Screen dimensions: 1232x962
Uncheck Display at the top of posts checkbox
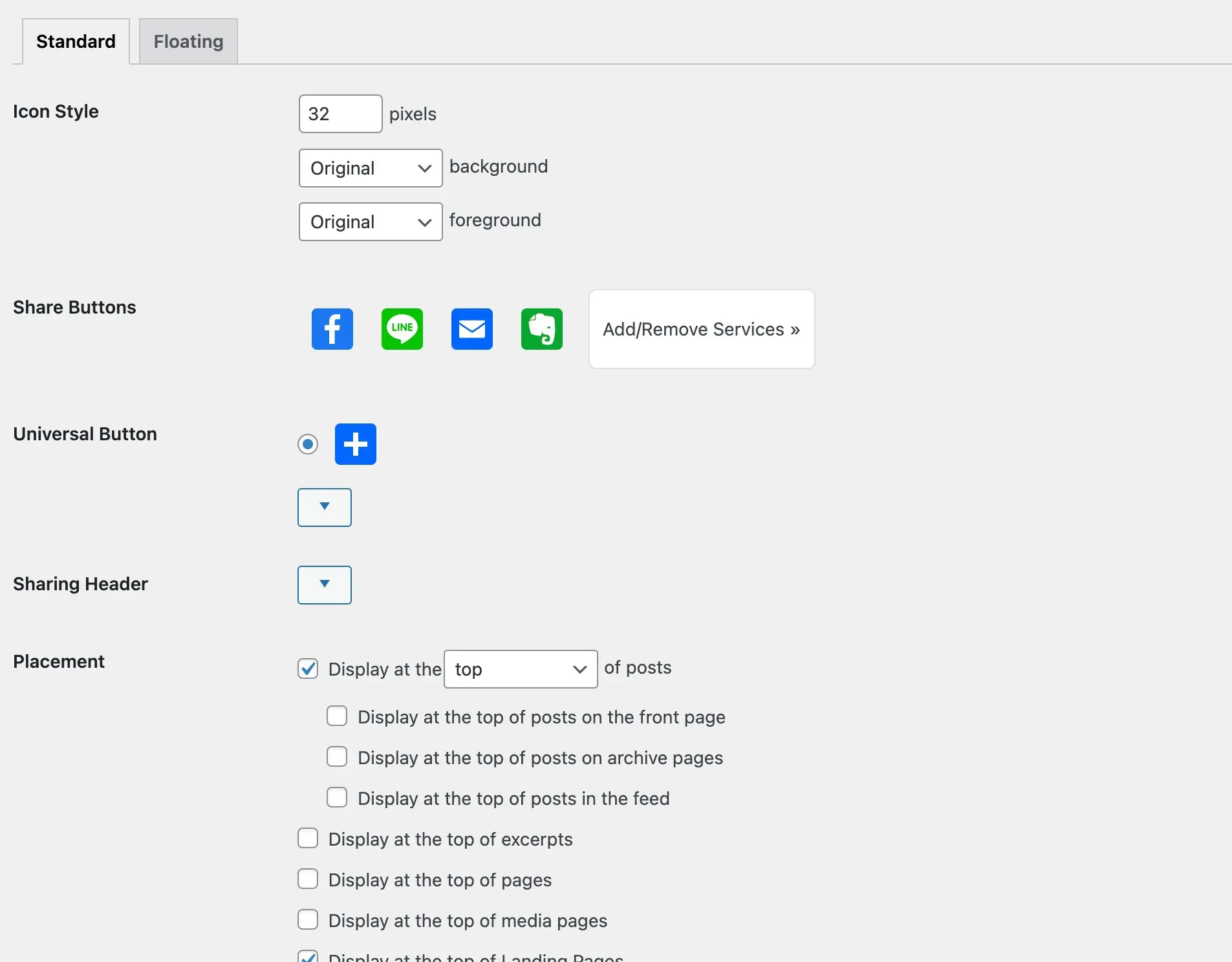tap(308, 668)
